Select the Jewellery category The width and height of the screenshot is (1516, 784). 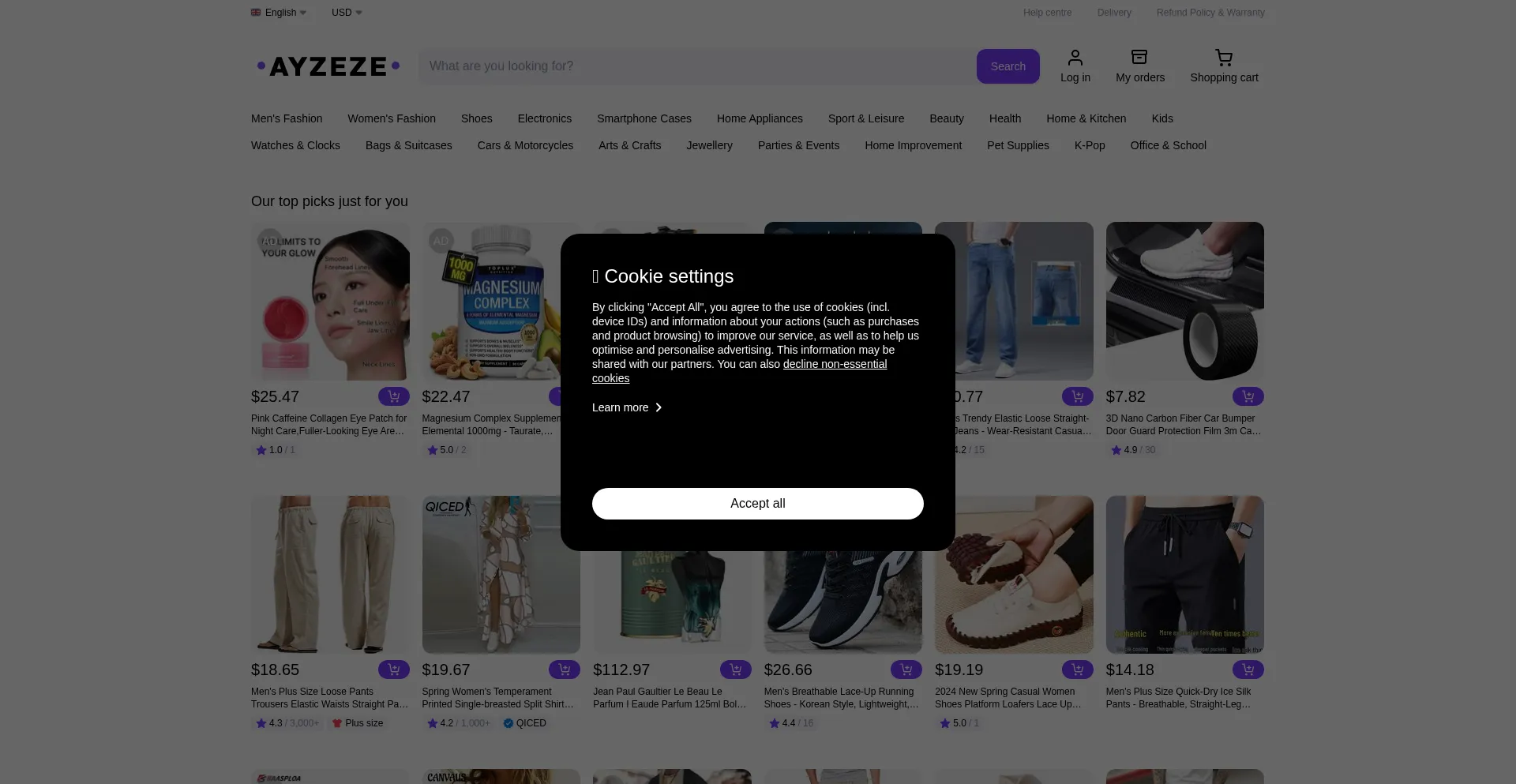710,145
